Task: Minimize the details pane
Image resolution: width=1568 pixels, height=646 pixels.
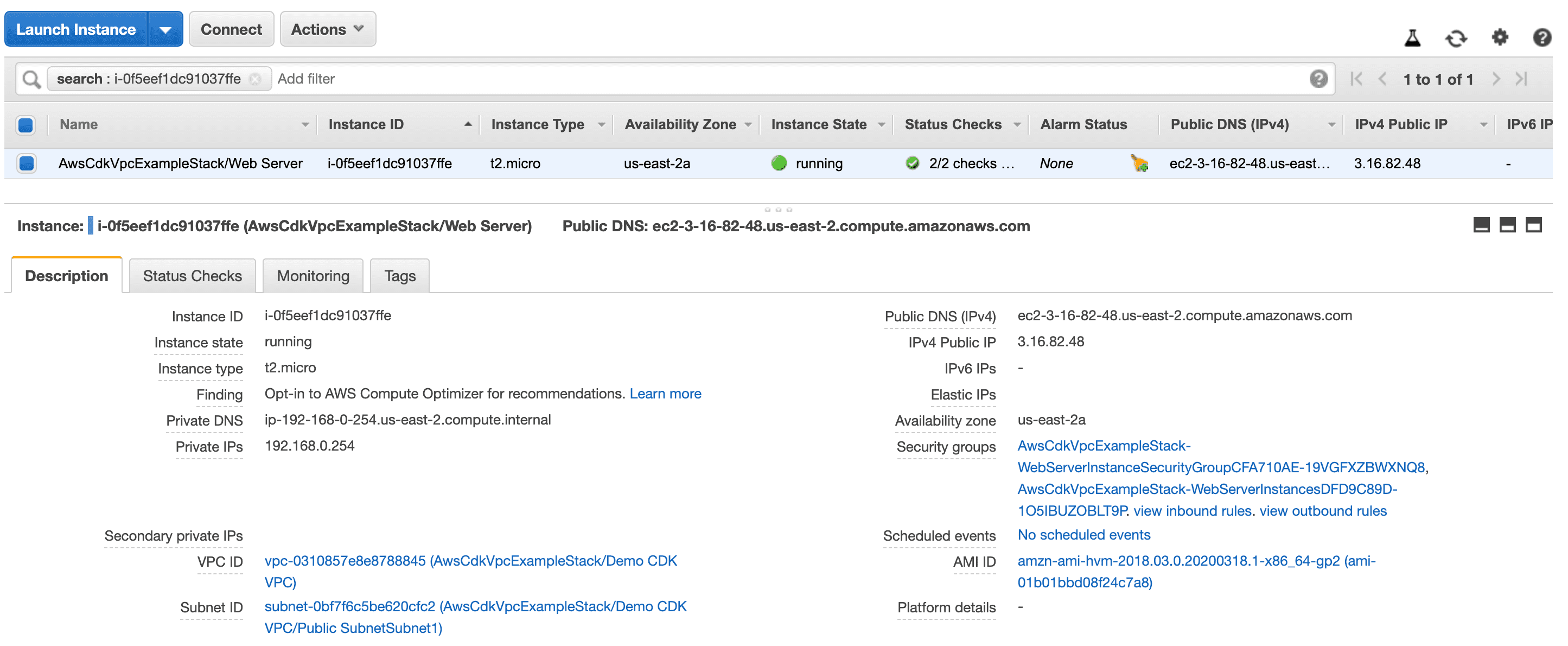Action: (x=1481, y=225)
